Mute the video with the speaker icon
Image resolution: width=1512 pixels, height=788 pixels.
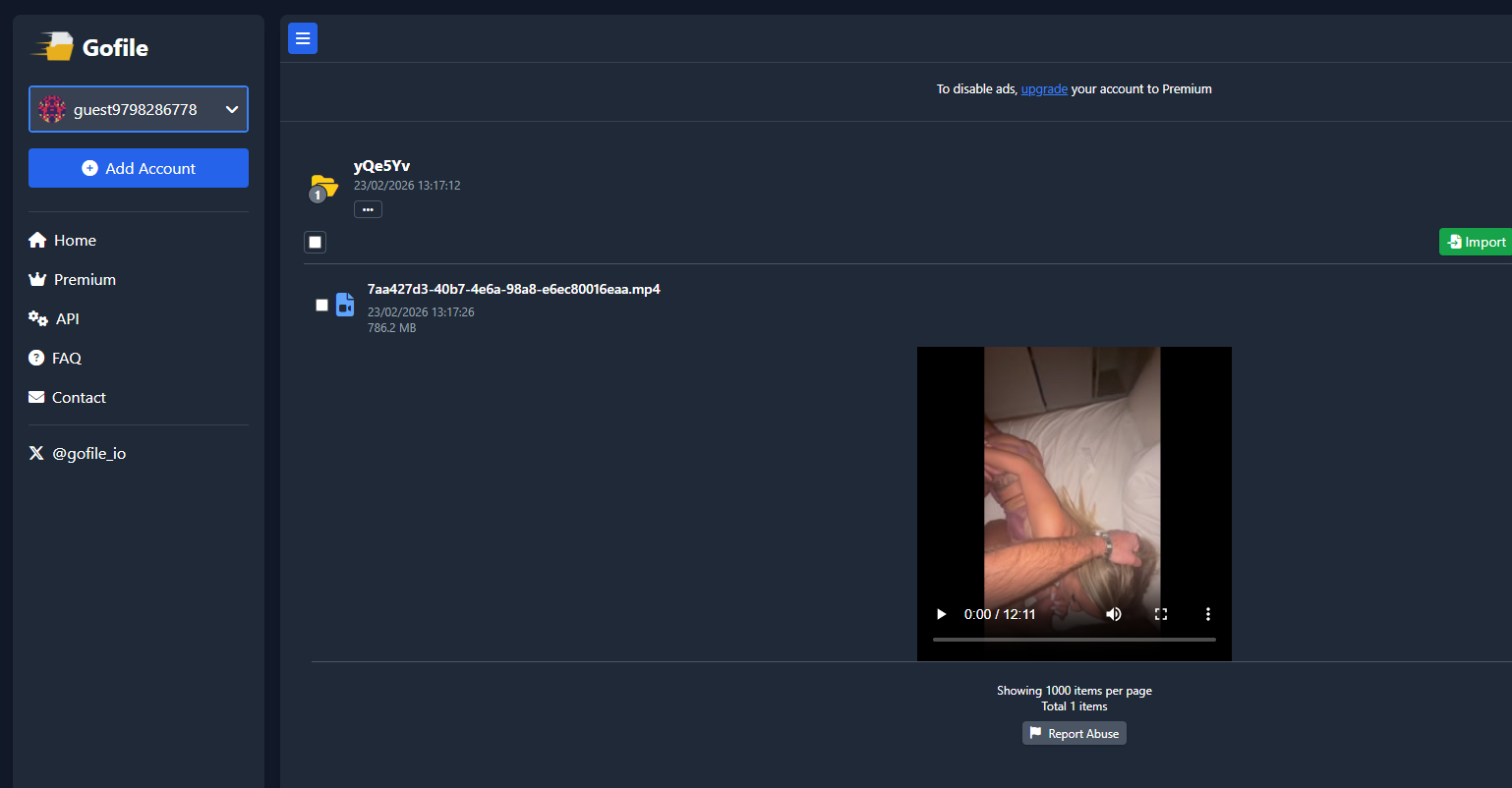click(x=1113, y=614)
